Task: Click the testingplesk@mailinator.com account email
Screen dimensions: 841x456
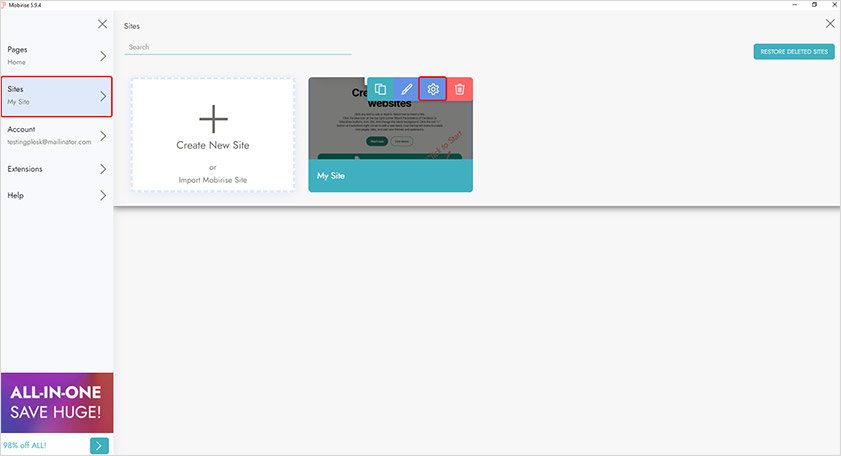Action: [x=49, y=142]
